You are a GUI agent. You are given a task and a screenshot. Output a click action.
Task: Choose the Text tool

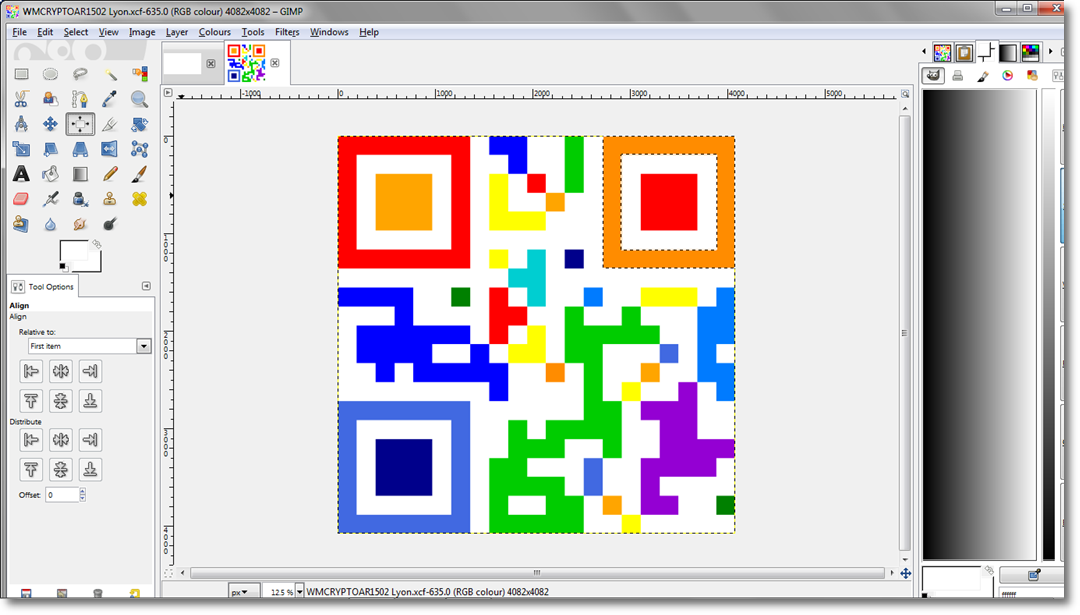point(21,174)
